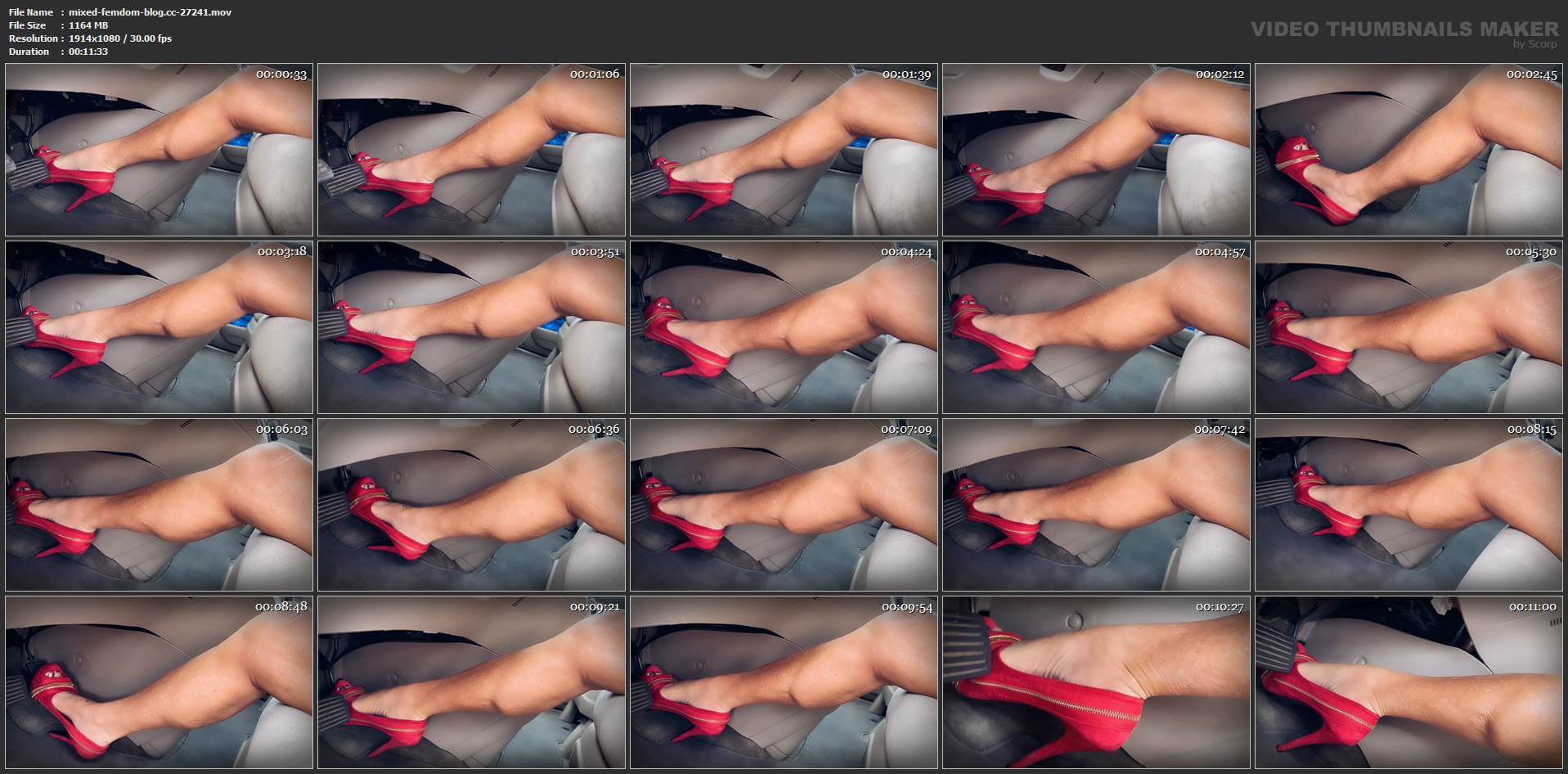Select the thumbnail stamped 00:07:09
The image size is (1568, 774).
coord(784,505)
